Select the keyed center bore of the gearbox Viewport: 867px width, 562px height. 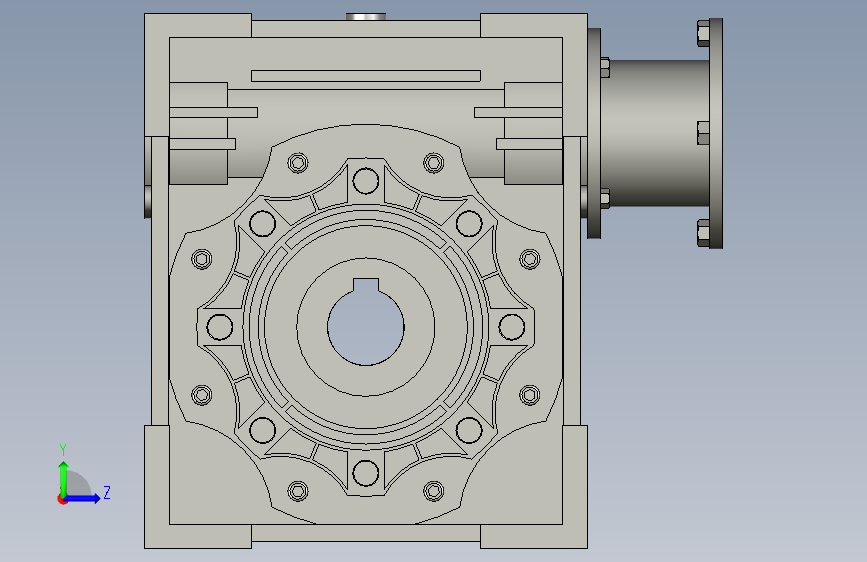[x=365, y=325]
